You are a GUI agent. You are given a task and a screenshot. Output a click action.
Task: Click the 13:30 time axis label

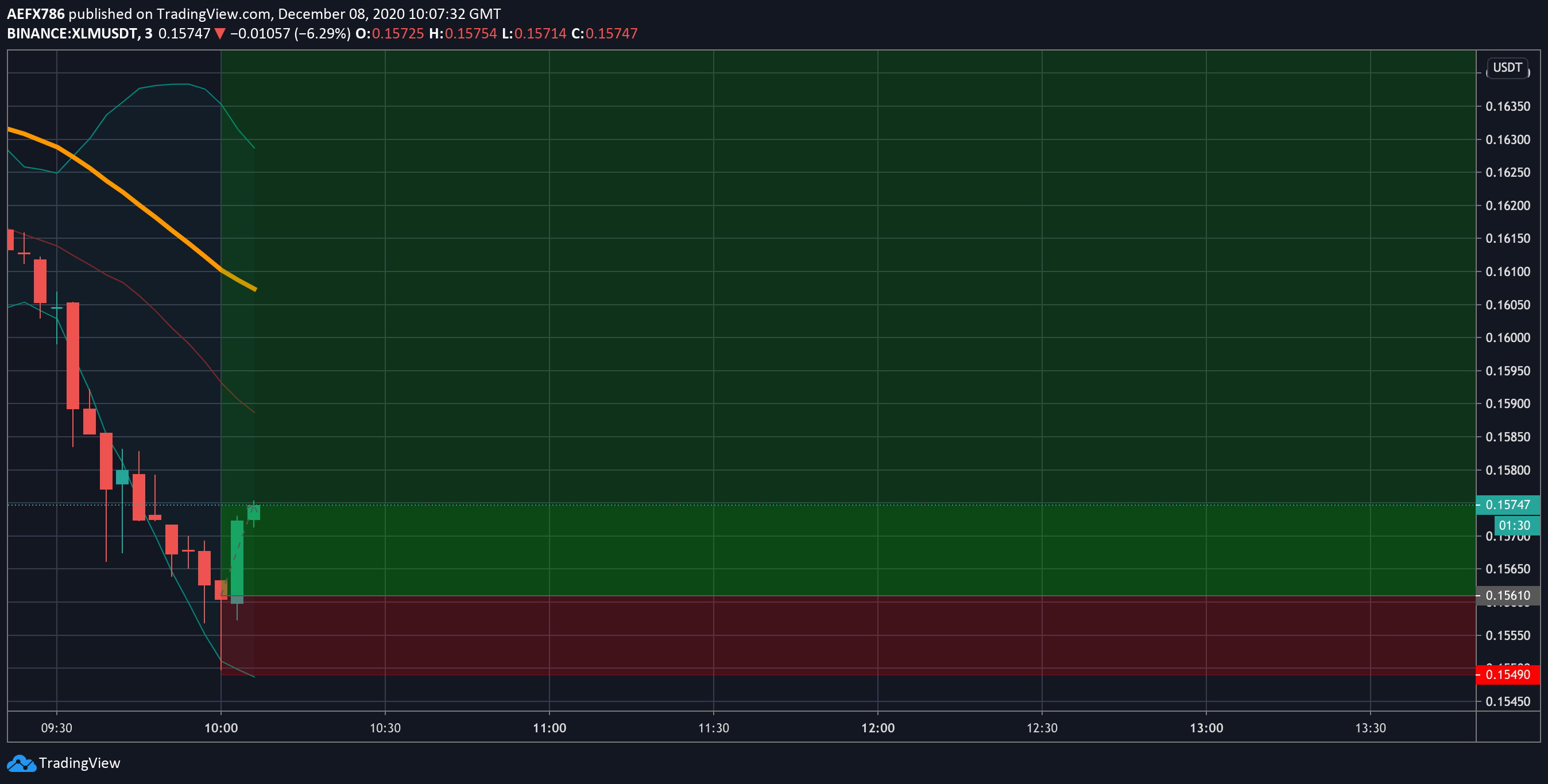1371,728
